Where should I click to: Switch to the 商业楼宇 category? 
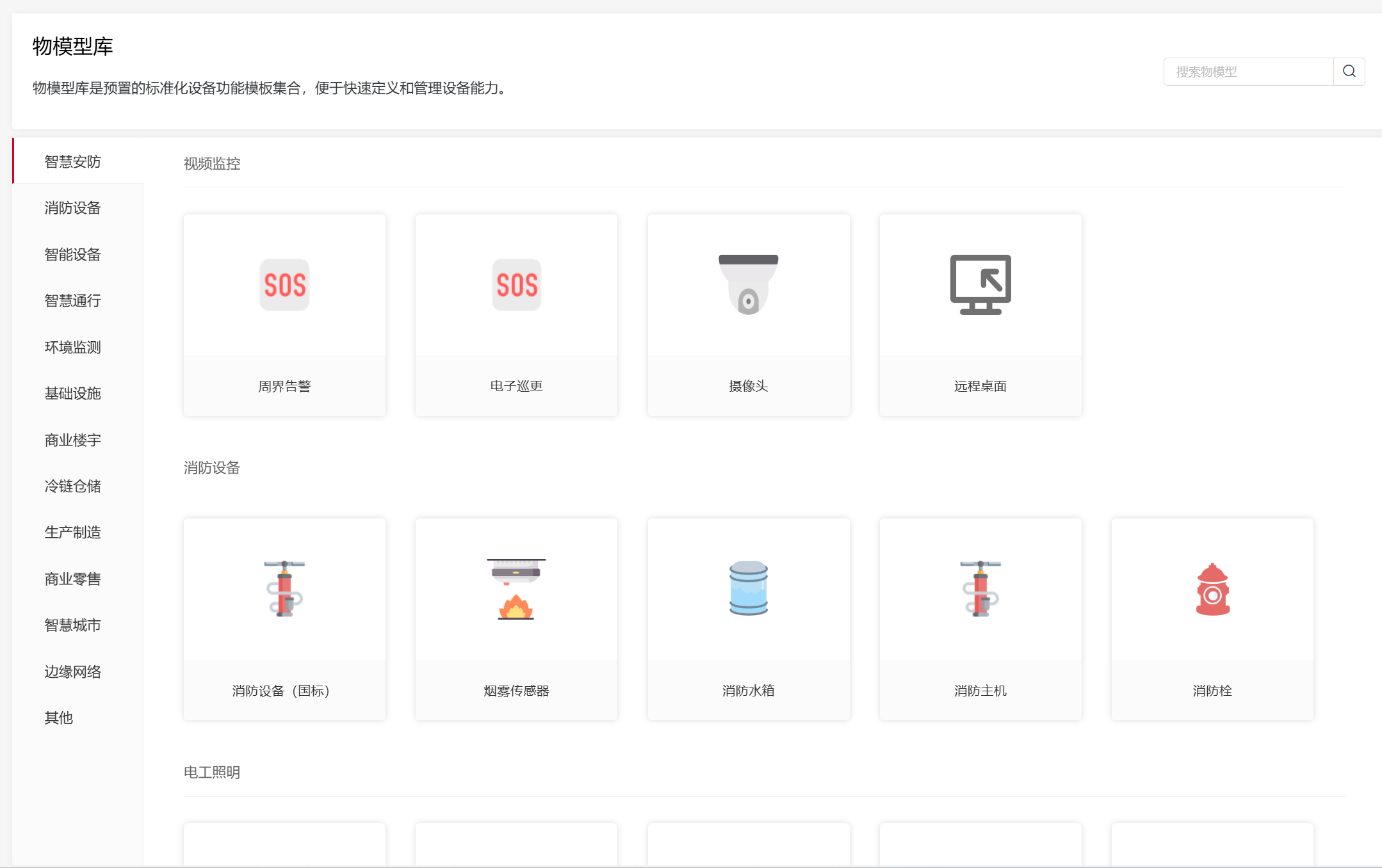coord(77,440)
